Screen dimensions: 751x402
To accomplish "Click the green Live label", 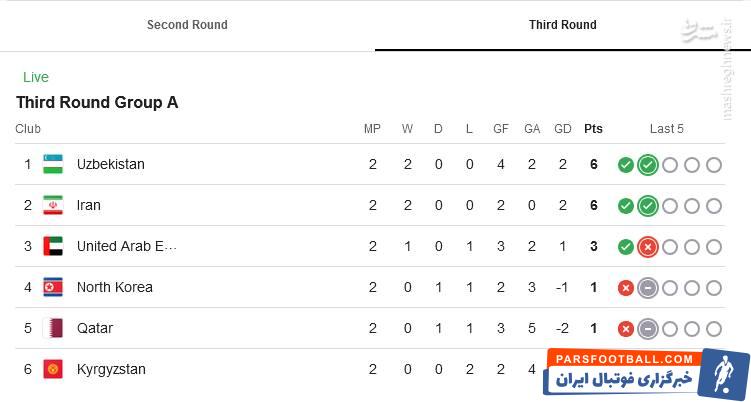I will [x=36, y=77].
